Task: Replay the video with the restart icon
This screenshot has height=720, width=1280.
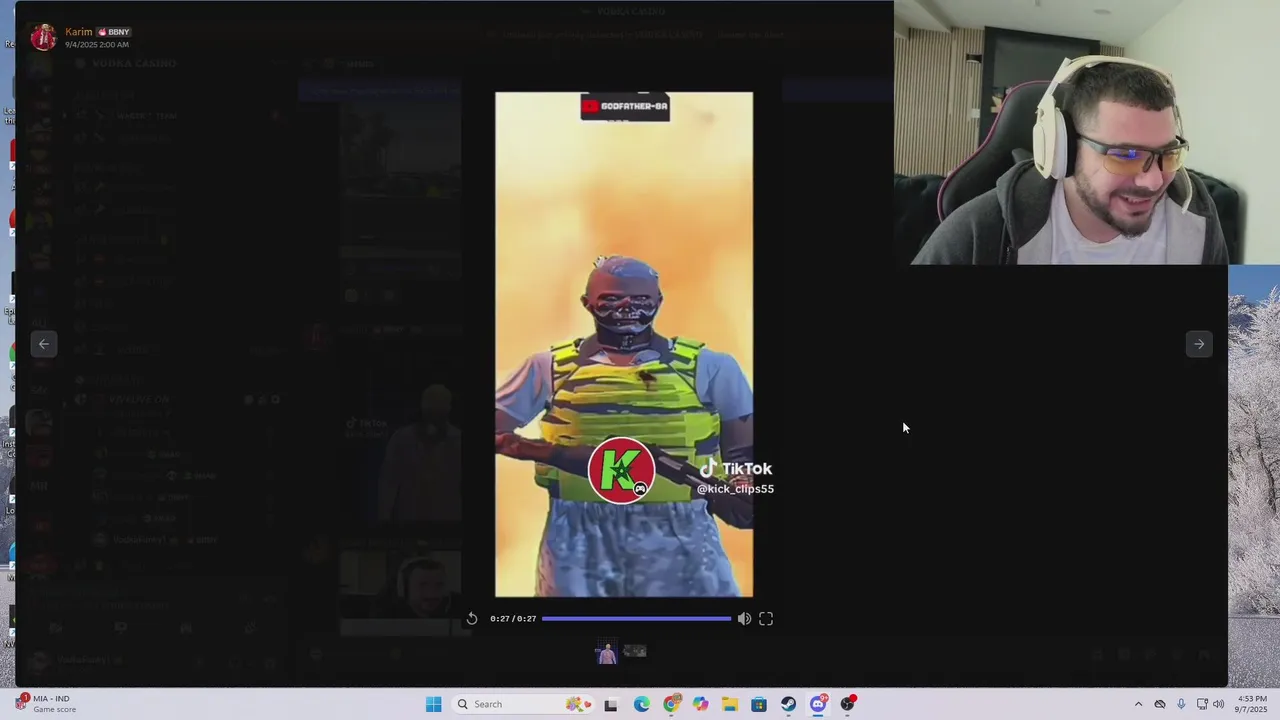Action: 472,619
